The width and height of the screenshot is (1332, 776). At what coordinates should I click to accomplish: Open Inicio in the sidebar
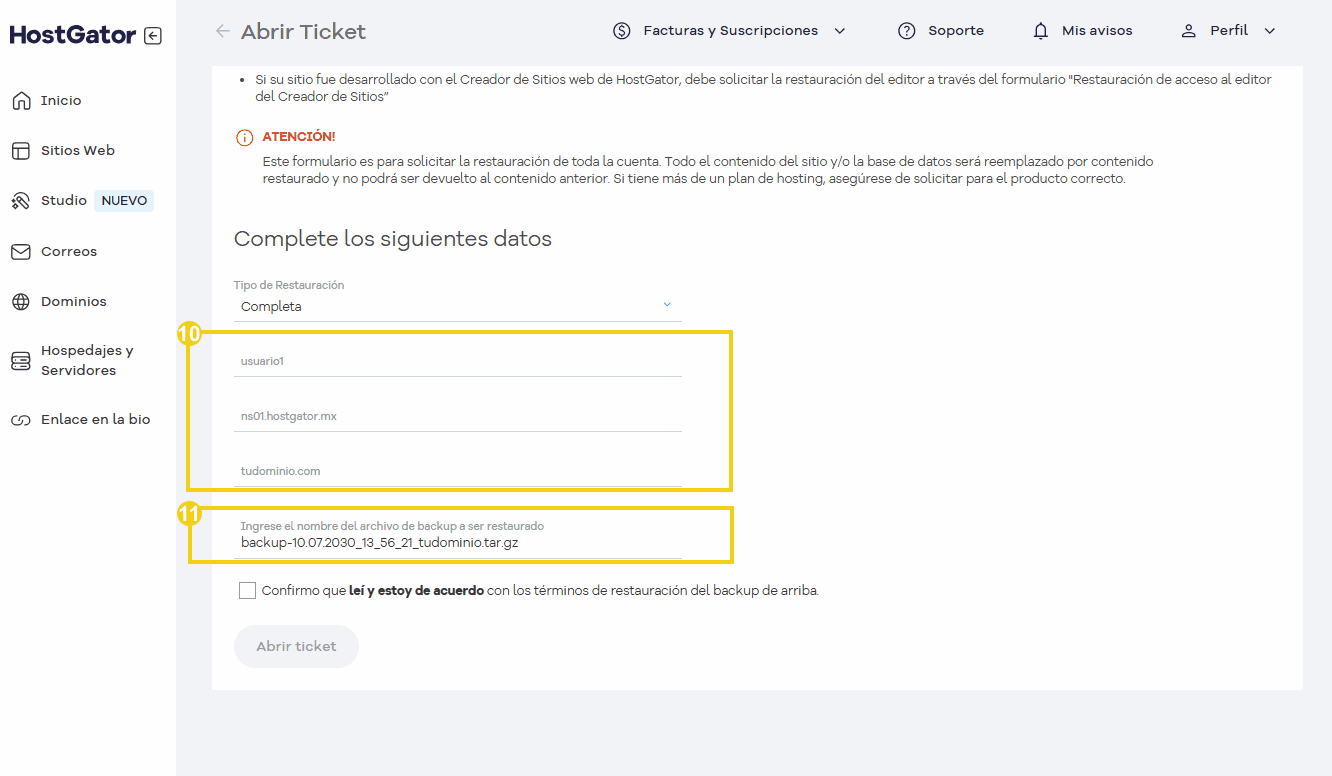click(x=61, y=100)
